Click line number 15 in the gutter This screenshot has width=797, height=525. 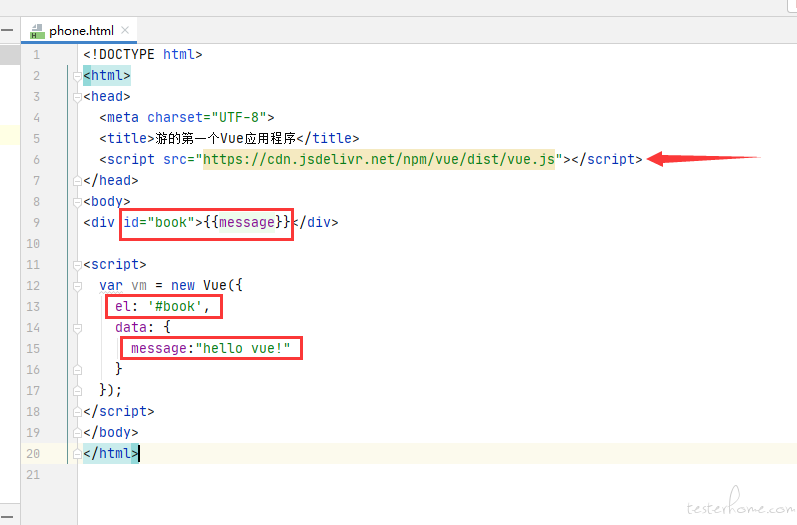tap(33, 349)
